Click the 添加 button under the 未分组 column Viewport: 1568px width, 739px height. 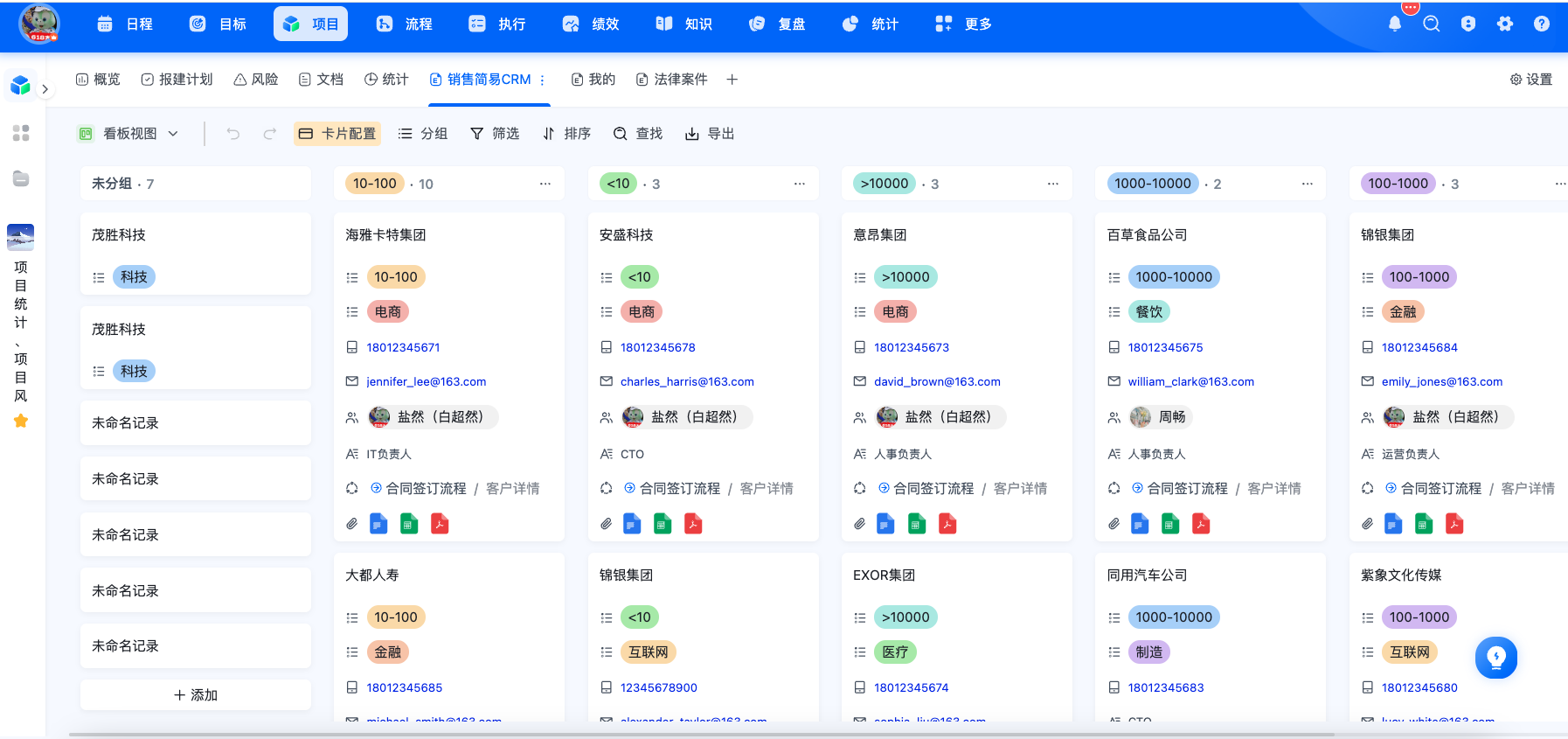tap(196, 695)
